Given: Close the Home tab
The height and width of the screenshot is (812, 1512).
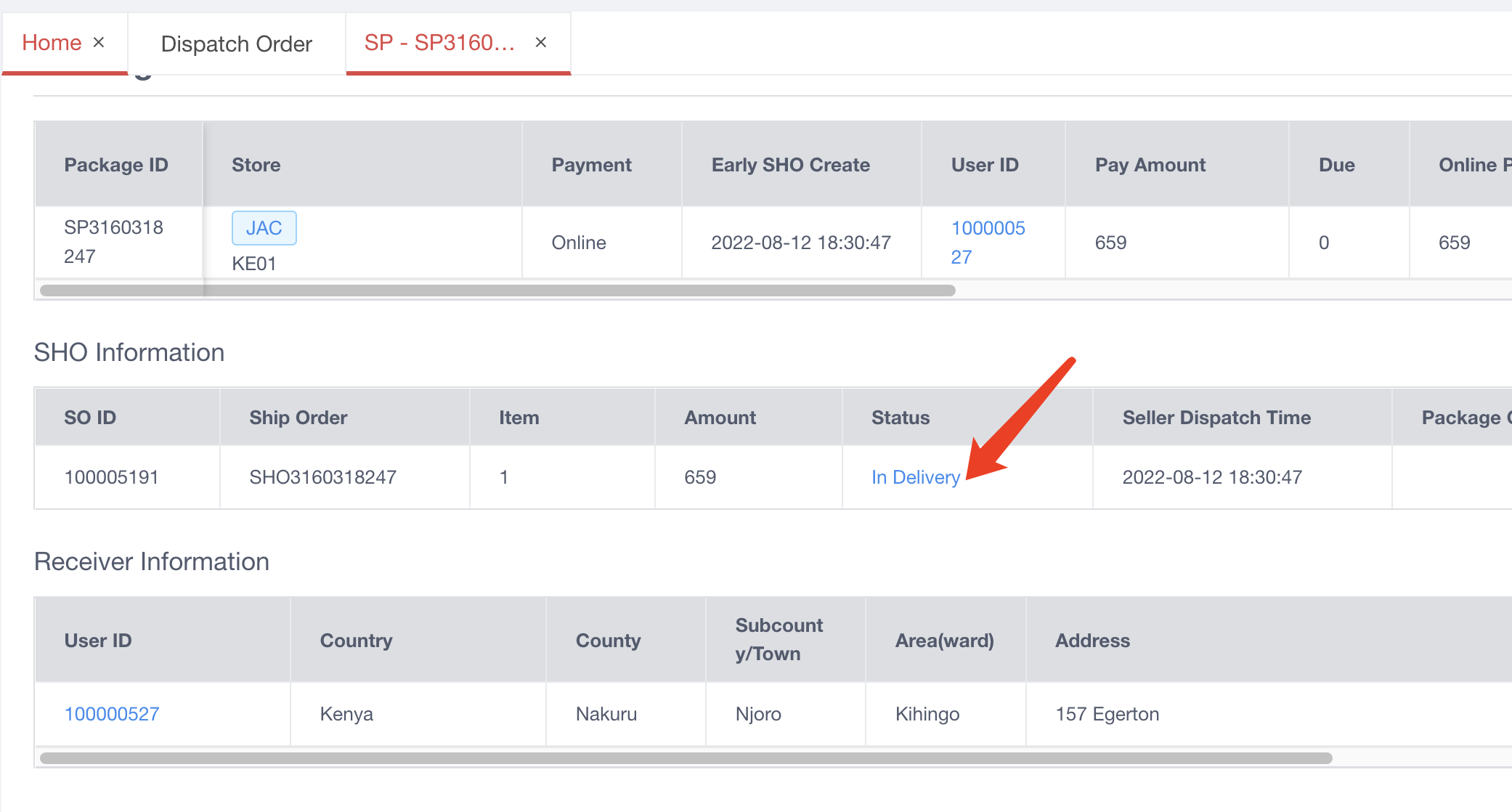Looking at the screenshot, I should pos(99,42).
